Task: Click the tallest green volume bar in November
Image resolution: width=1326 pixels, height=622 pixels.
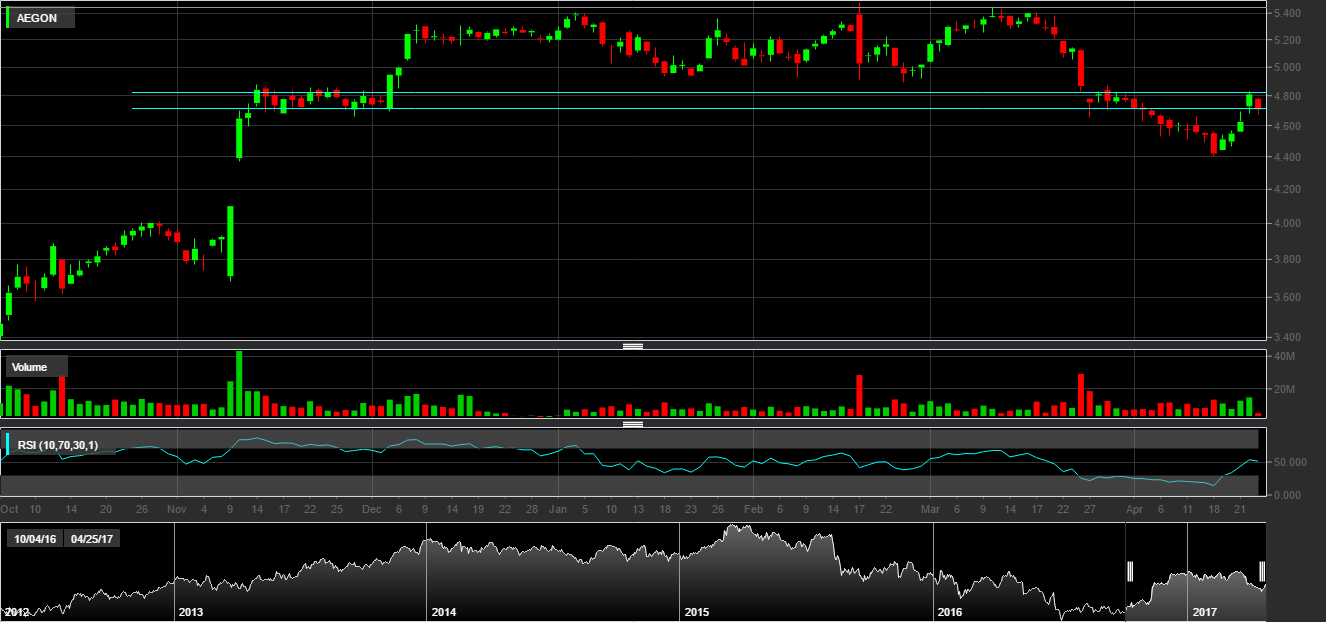Action: pos(239,384)
